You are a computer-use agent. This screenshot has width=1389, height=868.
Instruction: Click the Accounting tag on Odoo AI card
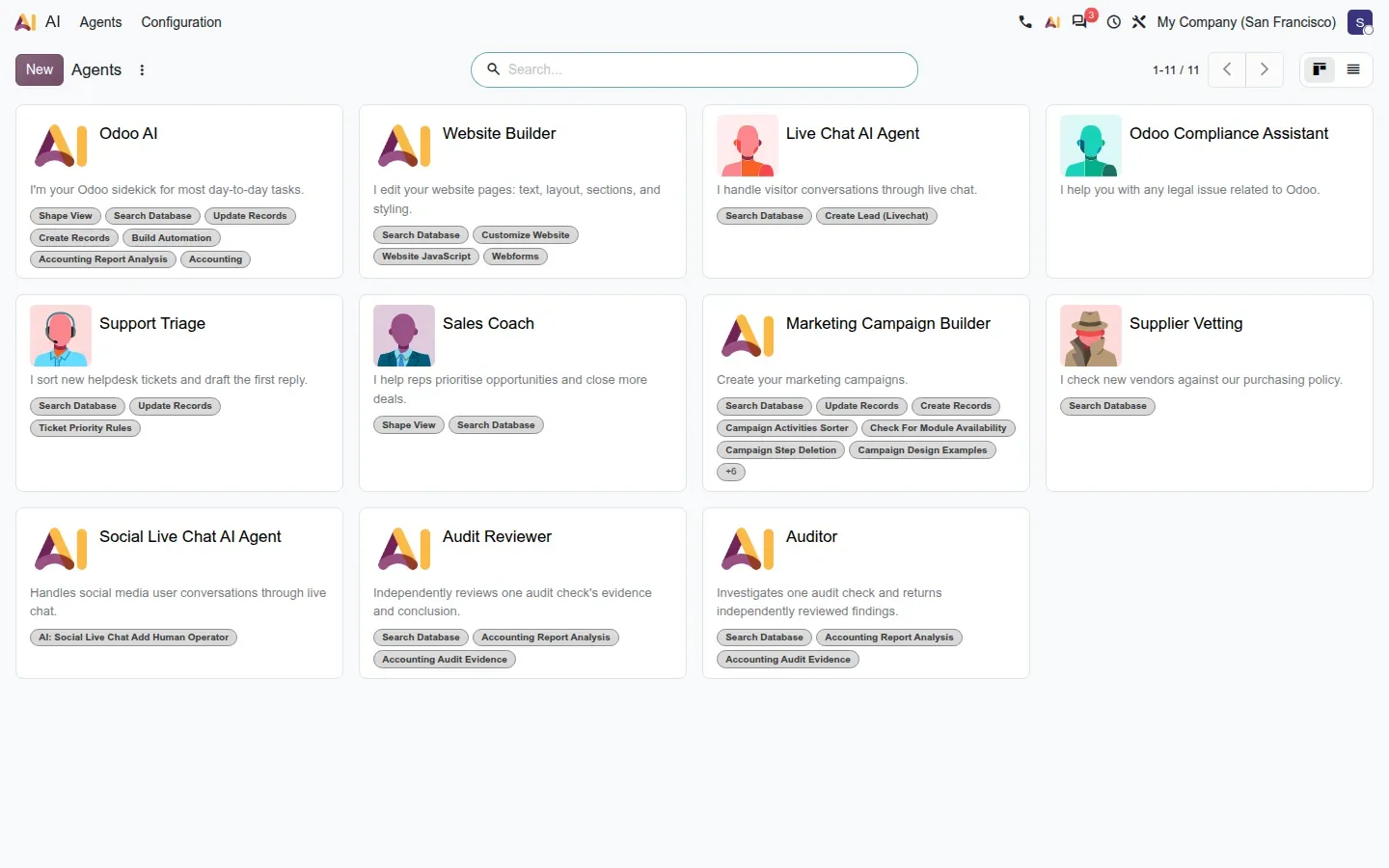click(215, 259)
